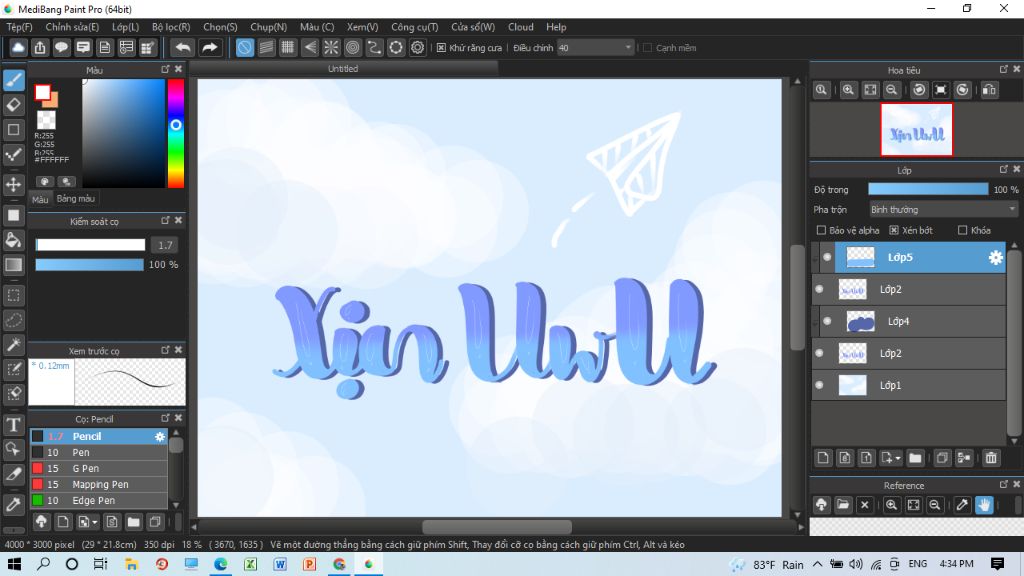Select the hand tool in Reference panel
The image size is (1024, 576).
point(984,505)
